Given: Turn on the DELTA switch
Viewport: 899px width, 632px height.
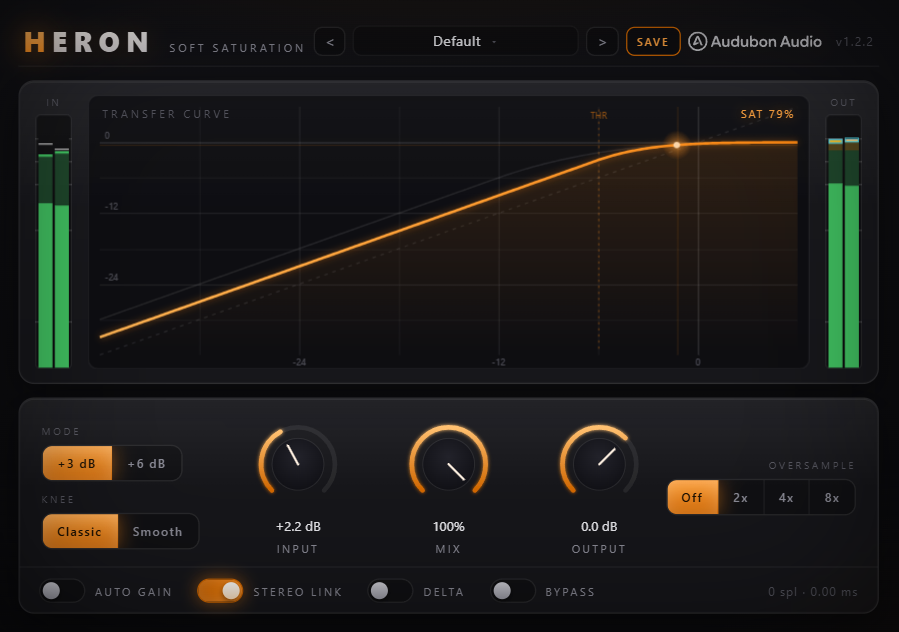Looking at the screenshot, I should pos(390,591).
